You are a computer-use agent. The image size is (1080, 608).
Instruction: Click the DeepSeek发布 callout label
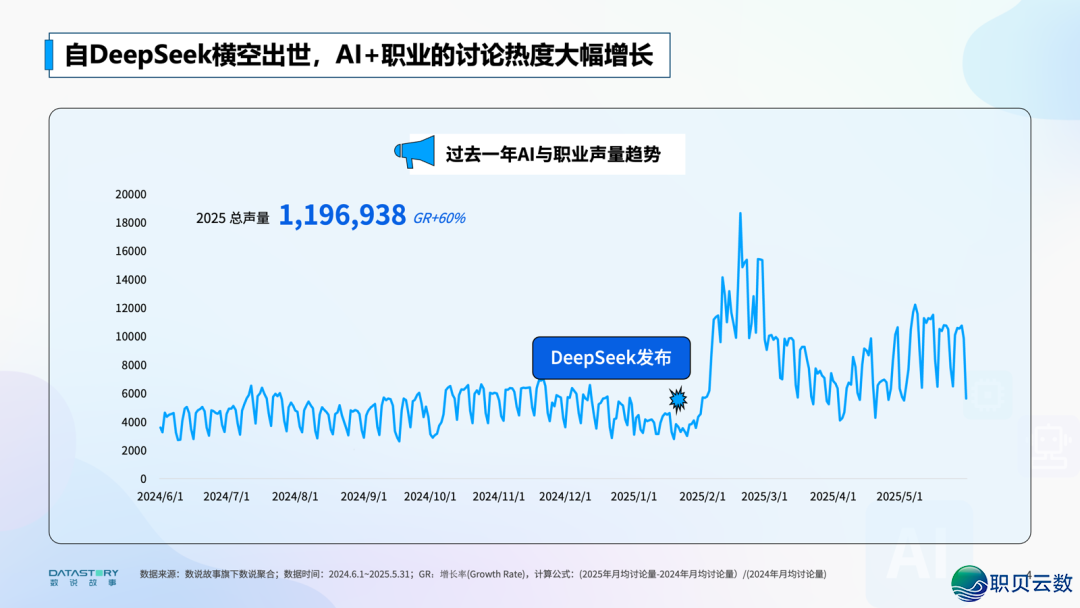pos(611,357)
